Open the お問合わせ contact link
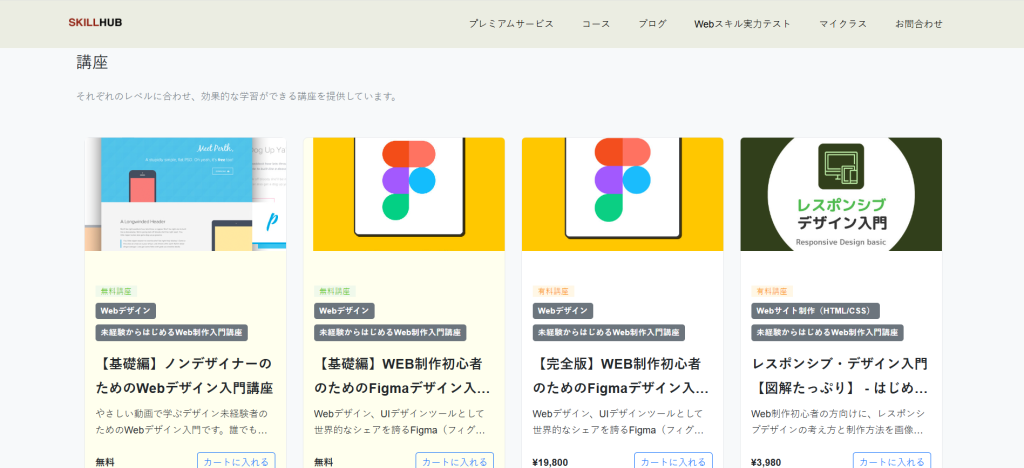The height and width of the screenshot is (468, 1024). (918, 24)
